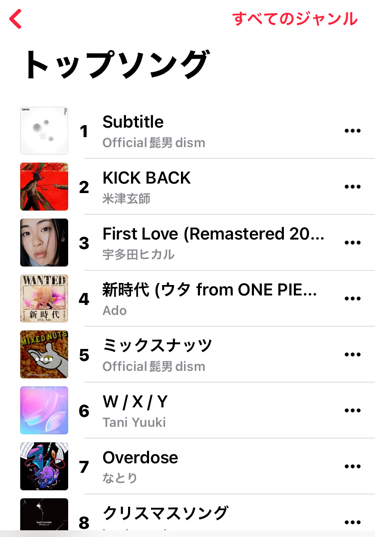
Task: Open more options for クリスマスソング
Action: click(x=352, y=522)
